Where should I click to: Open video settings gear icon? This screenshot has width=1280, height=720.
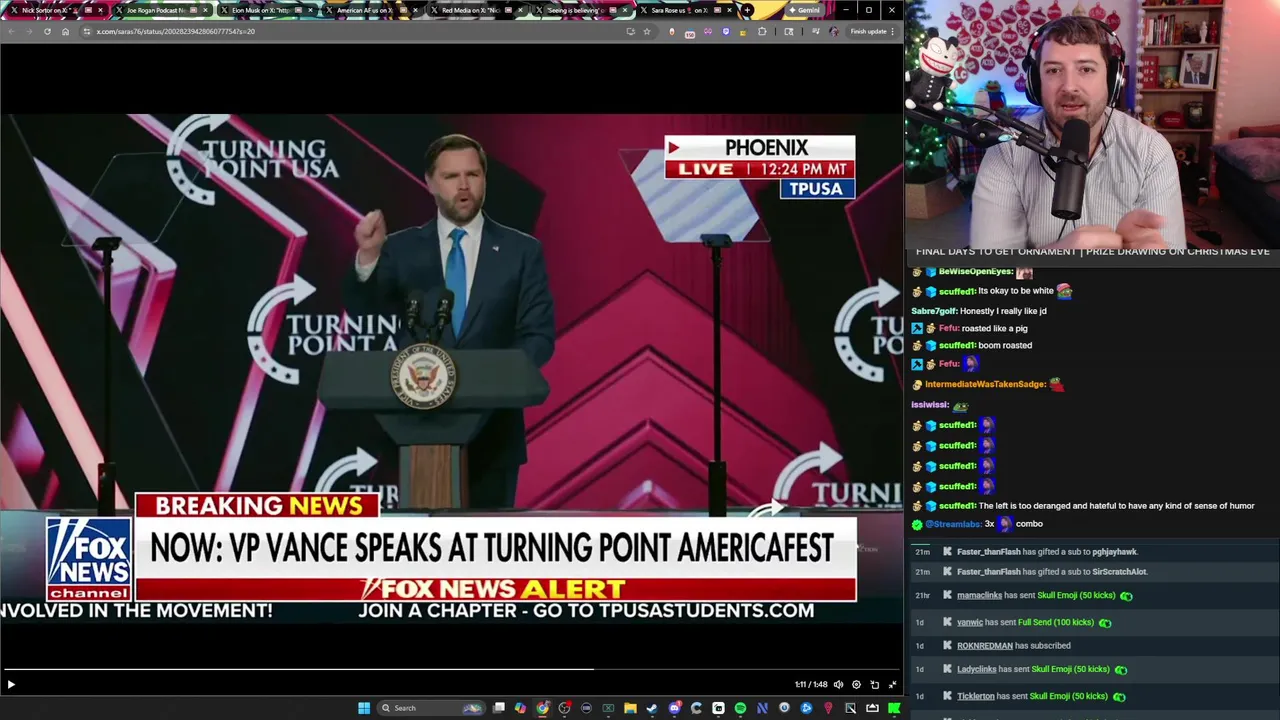tap(856, 685)
